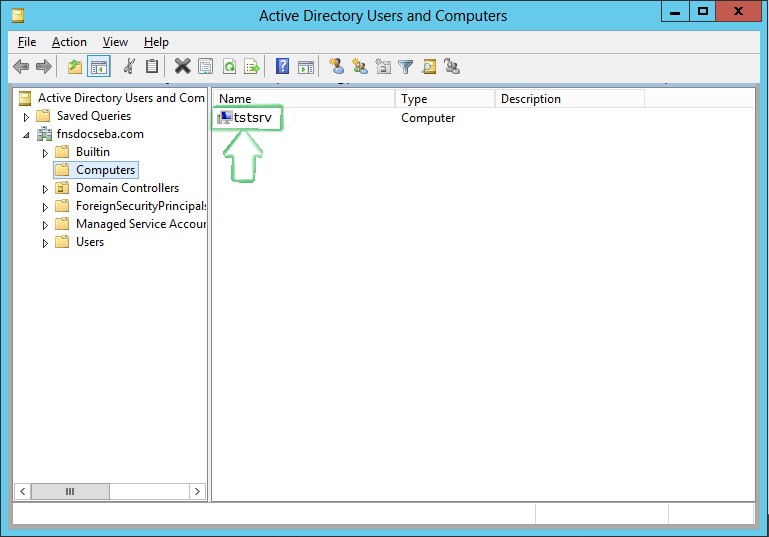Open the Action menu
This screenshot has height=537, width=769.
coord(69,42)
